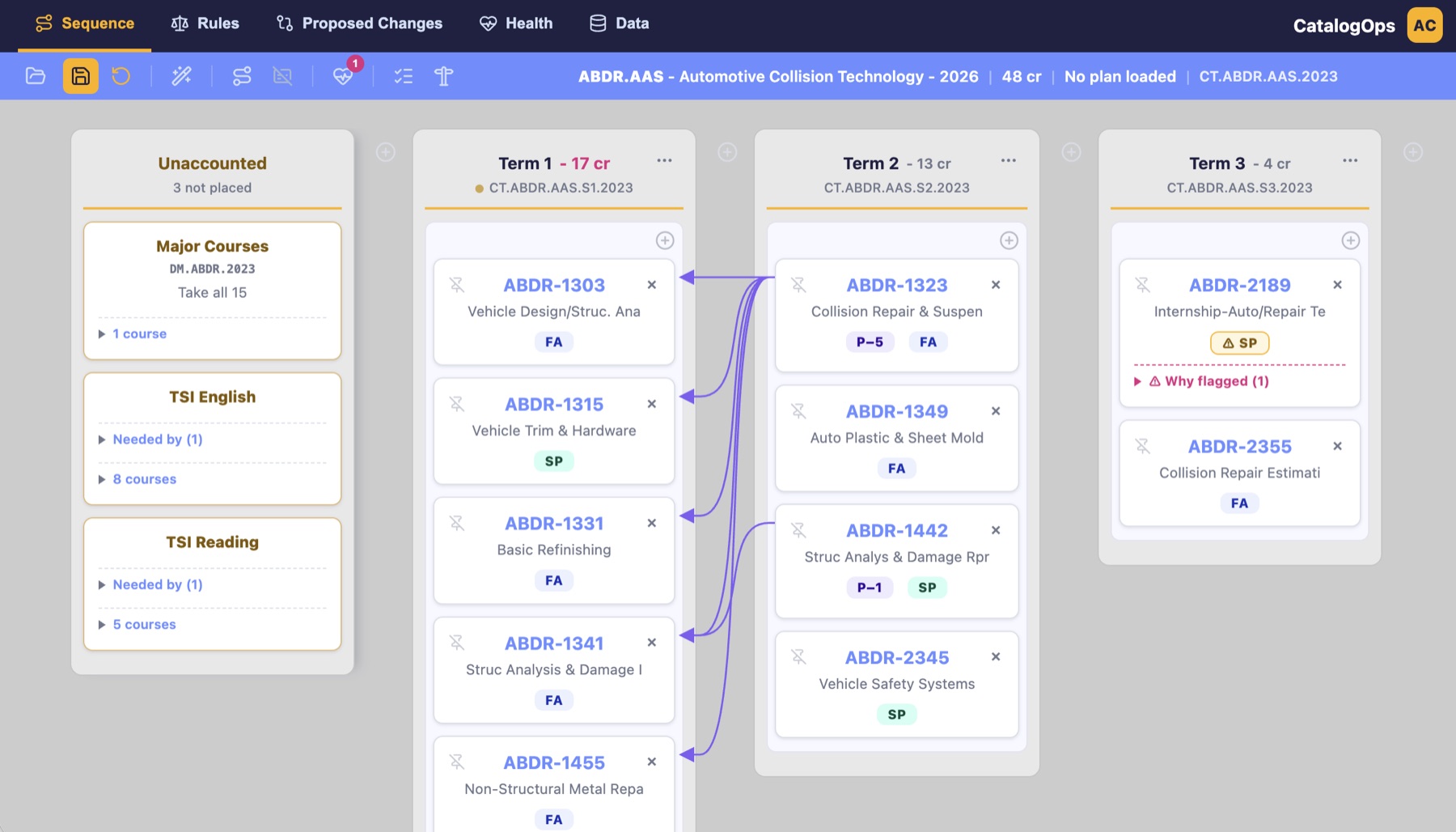Image resolution: width=1456 pixels, height=832 pixels.
Task: Remove ABDR-2345 with its X
Action: click(x=996, y=657)
